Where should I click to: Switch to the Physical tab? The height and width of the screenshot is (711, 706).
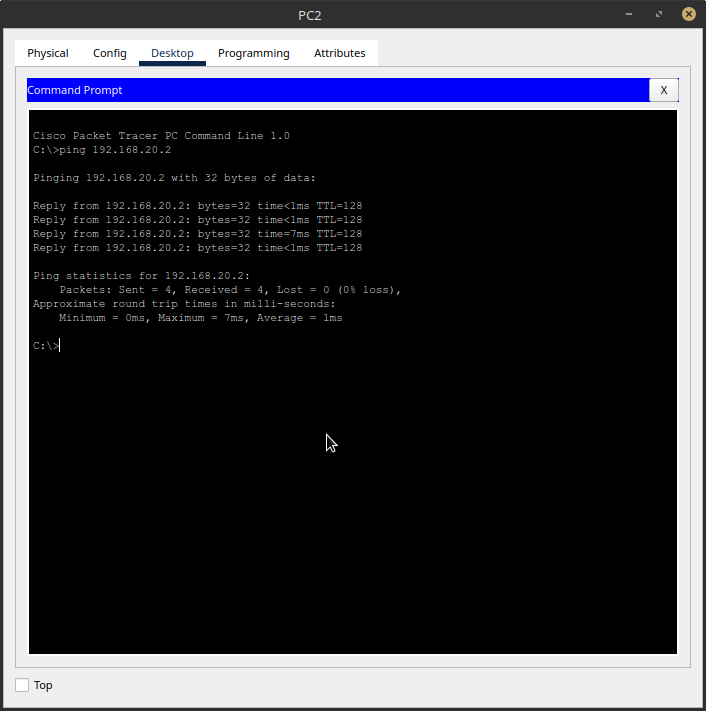point(48,53)
